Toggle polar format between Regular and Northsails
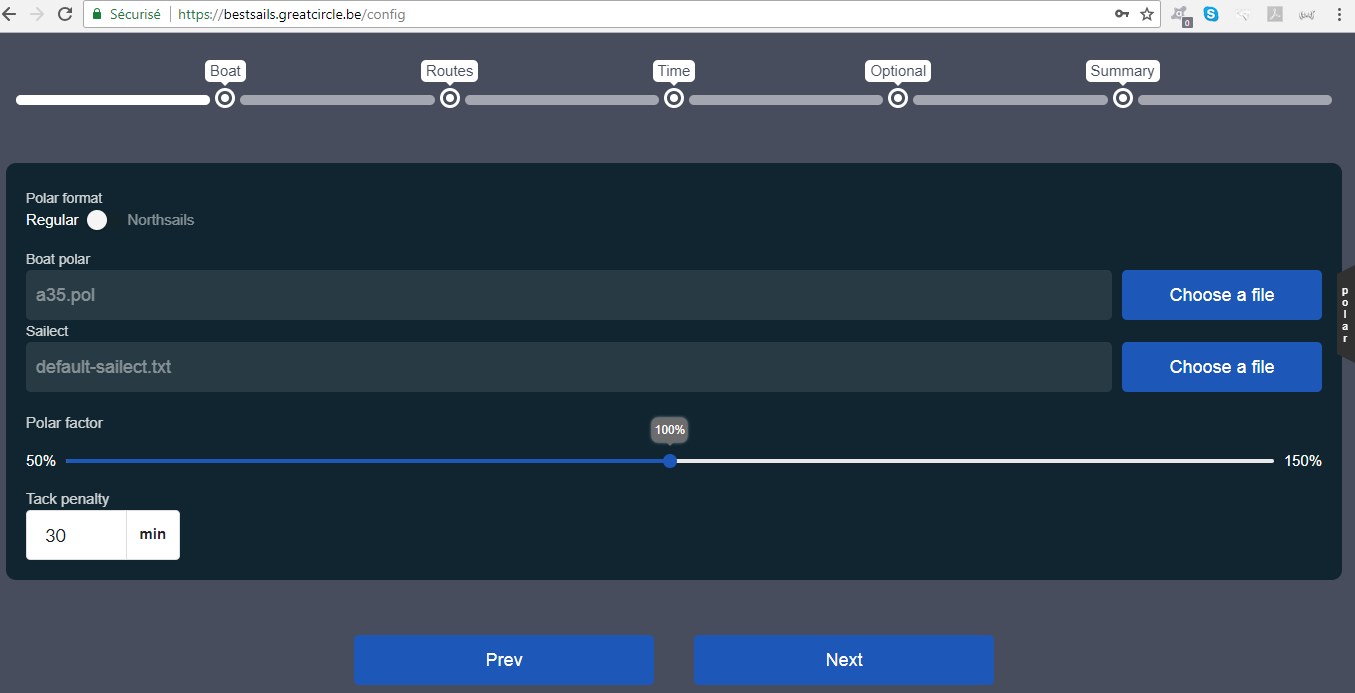 (x=97, y=220)
